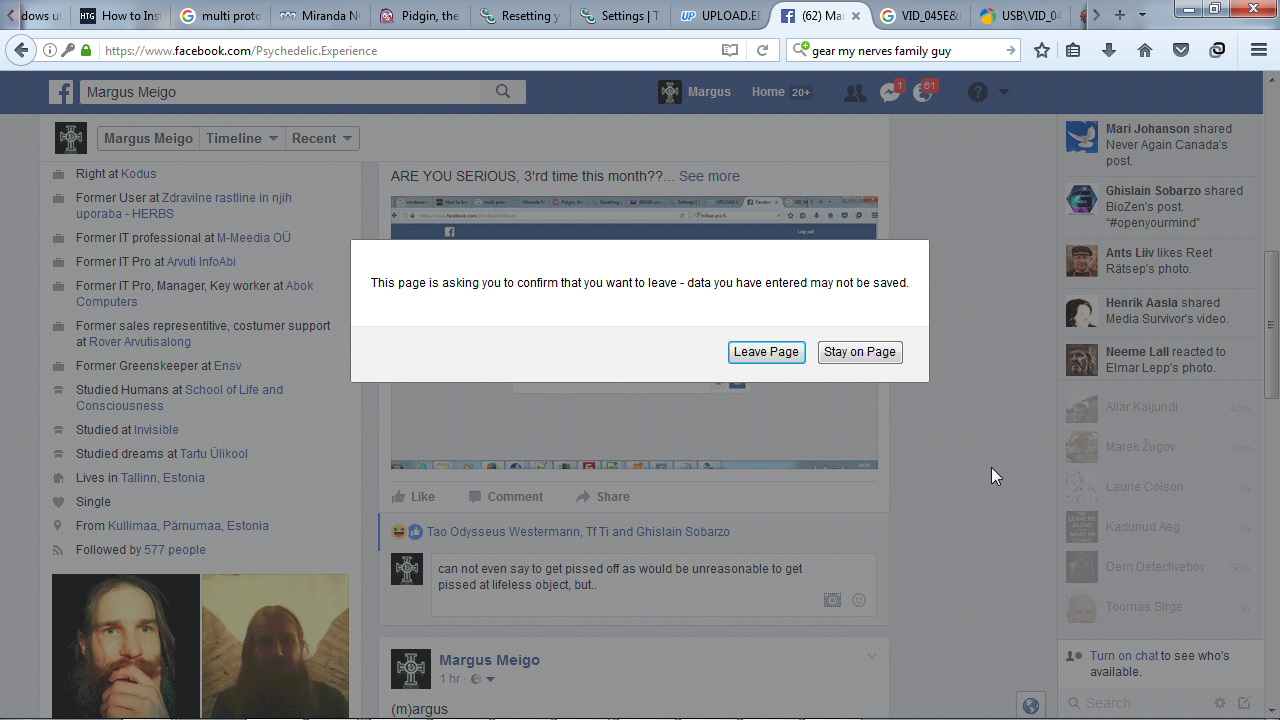Image resolution: width=1280 pixels, height=720 pixels.
Task: Open Facebook friend requests icon
Action: click(x=855, y=93)
